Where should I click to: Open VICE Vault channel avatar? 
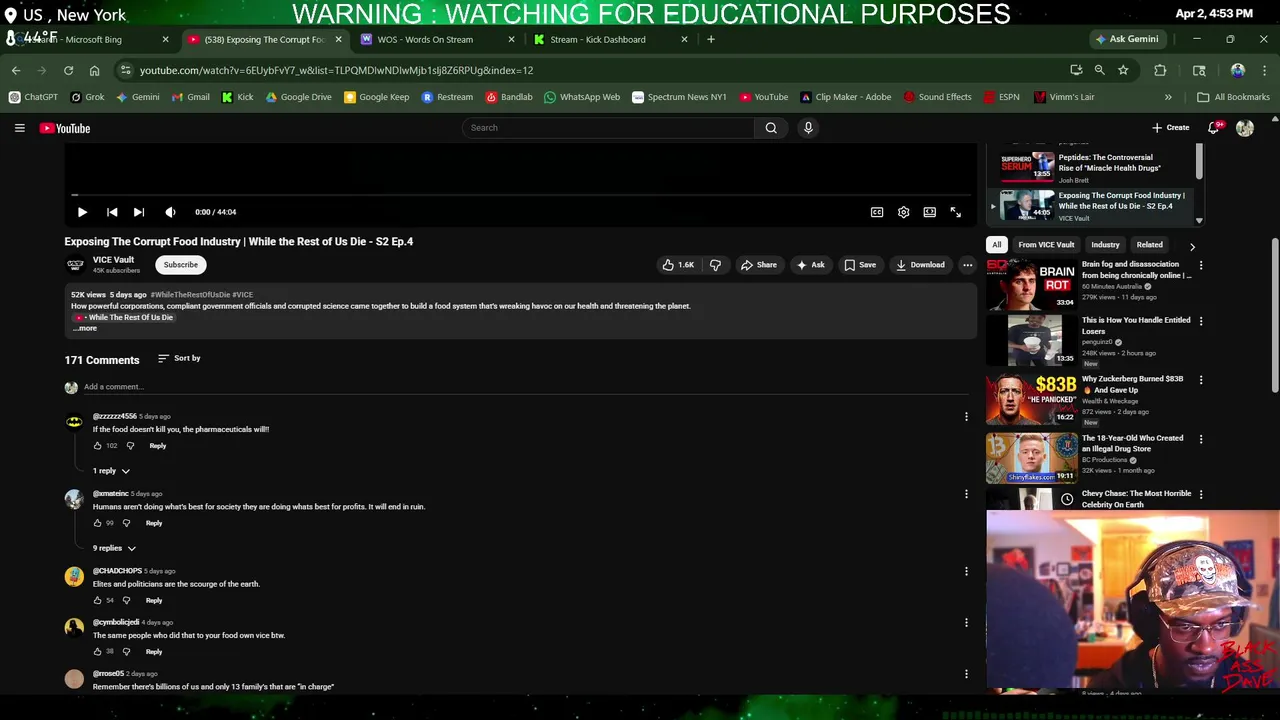[75, 265]
